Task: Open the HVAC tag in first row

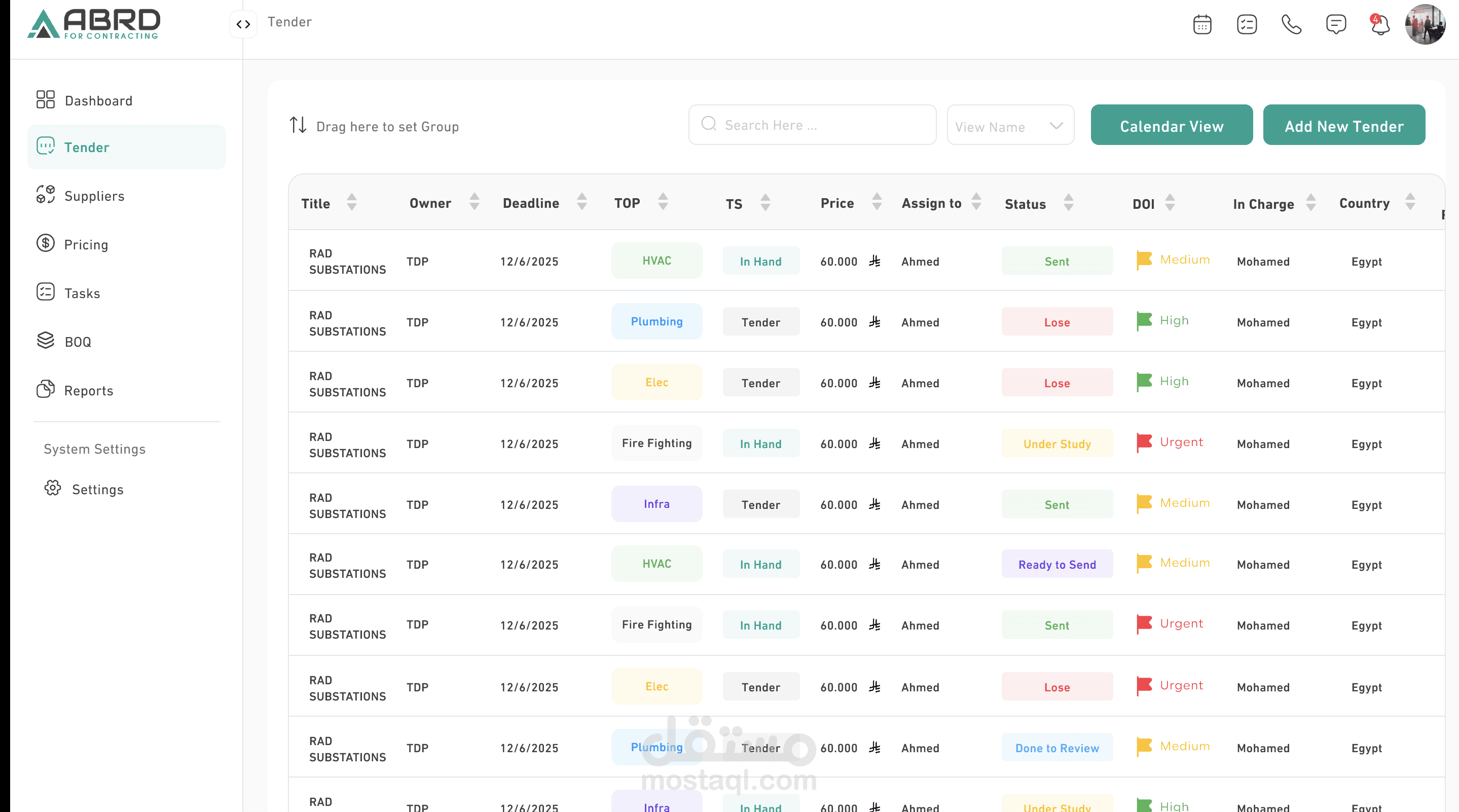Action: [656, 261]
